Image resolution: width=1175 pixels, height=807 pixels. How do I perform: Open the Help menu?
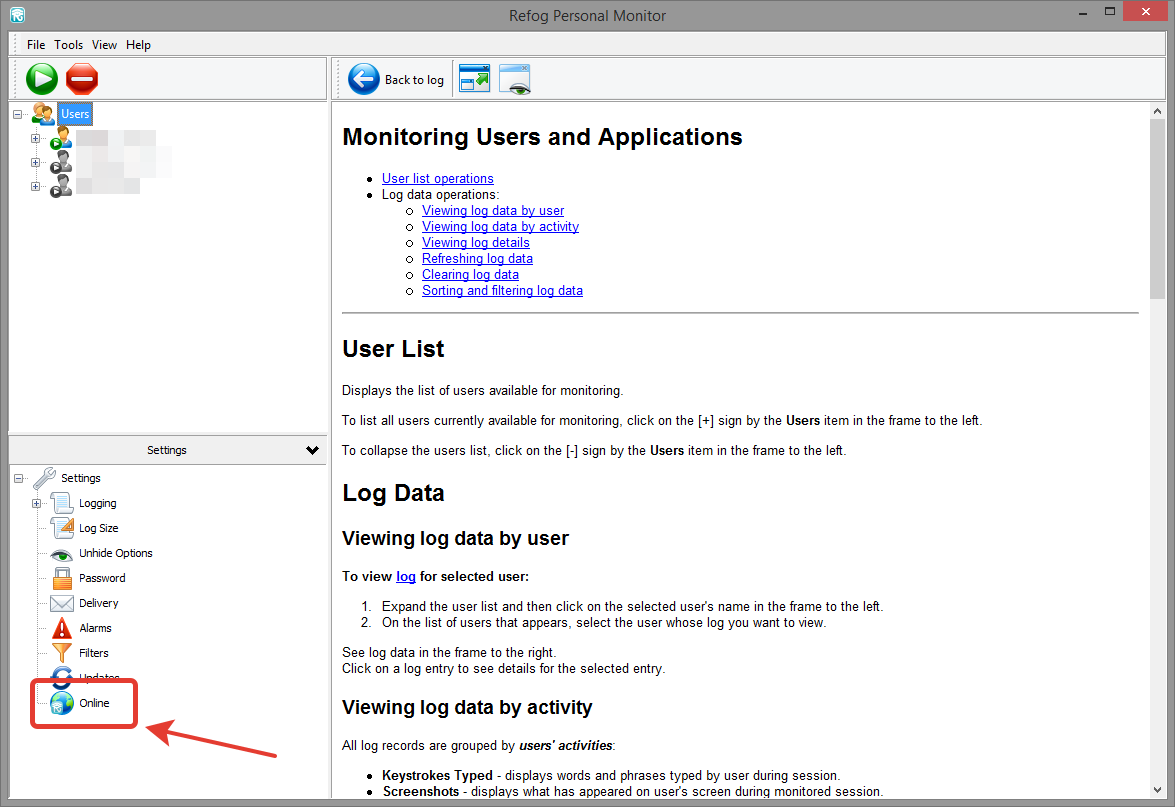(138, 45)
